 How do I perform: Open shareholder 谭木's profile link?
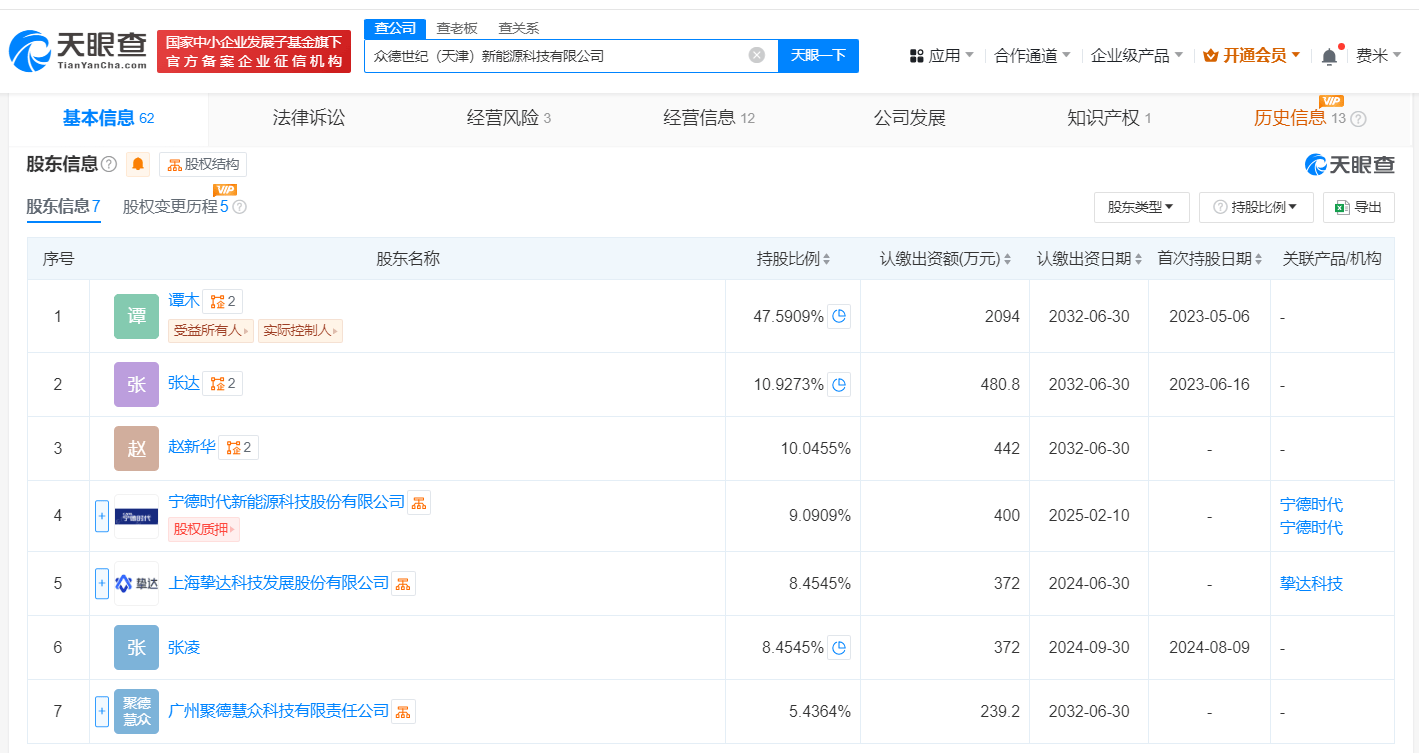click(x=184, y=300)
